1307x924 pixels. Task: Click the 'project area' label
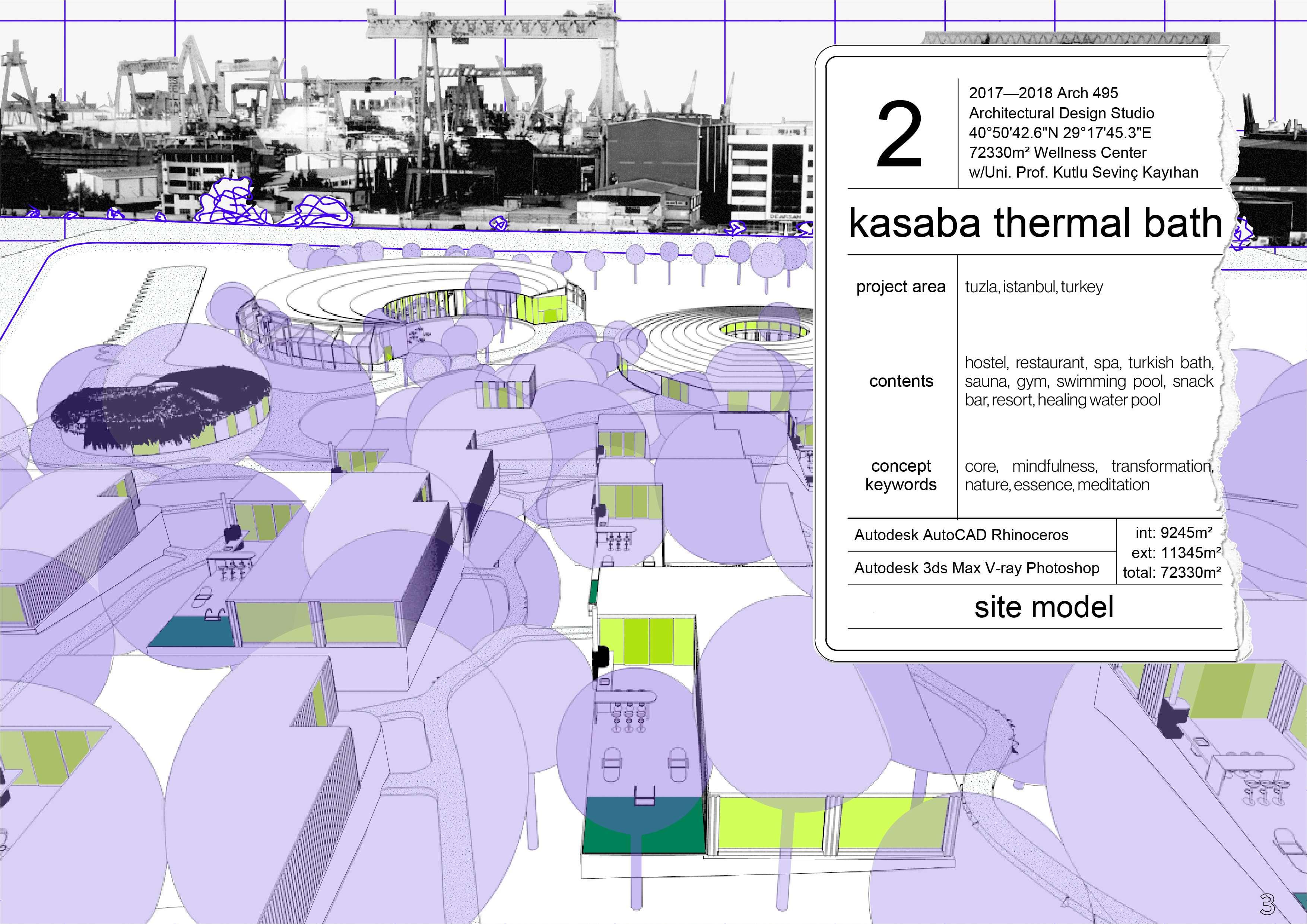[x=901, y=287]
